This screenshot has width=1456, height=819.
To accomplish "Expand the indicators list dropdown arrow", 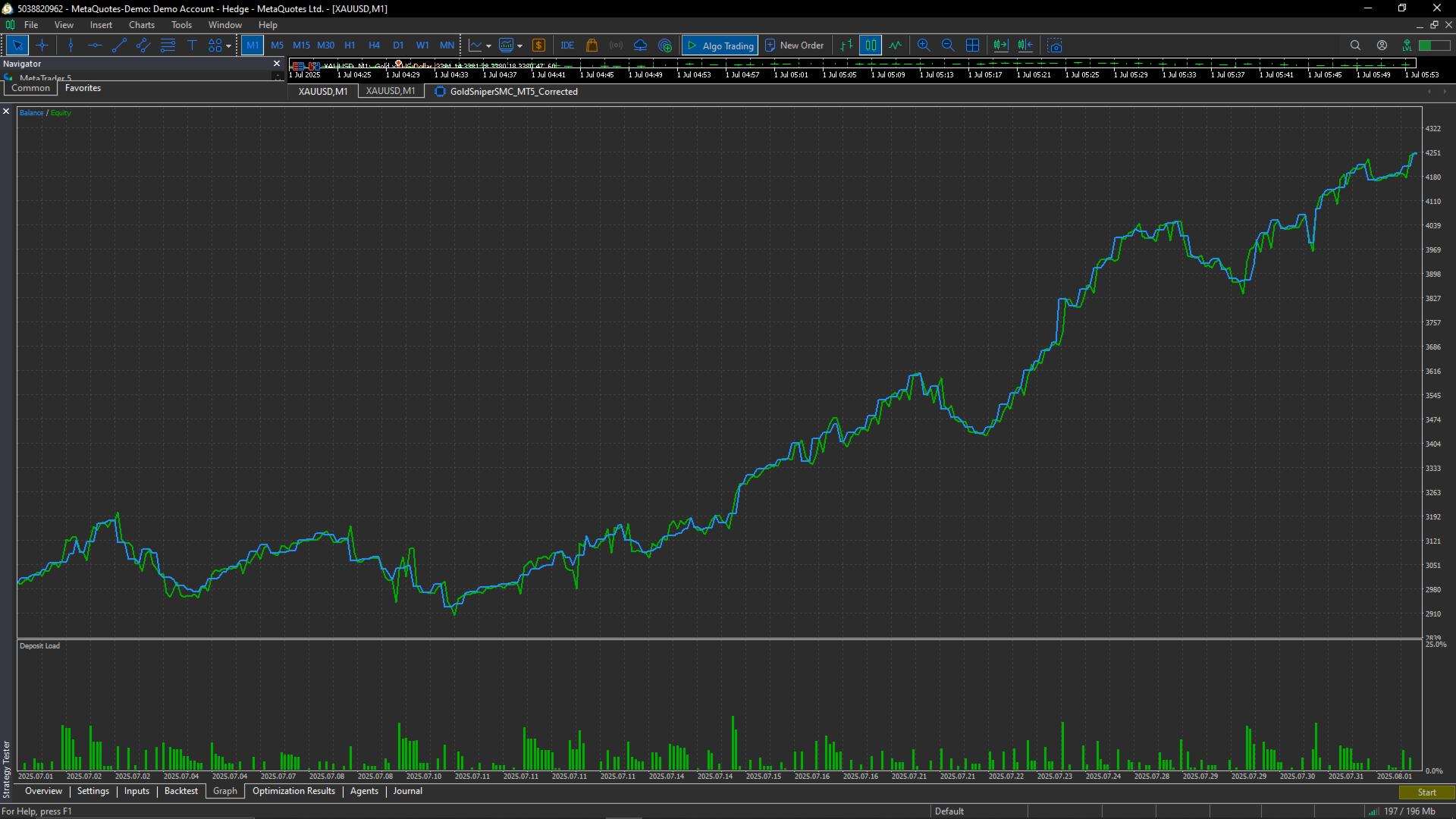I will click(519, 46).
